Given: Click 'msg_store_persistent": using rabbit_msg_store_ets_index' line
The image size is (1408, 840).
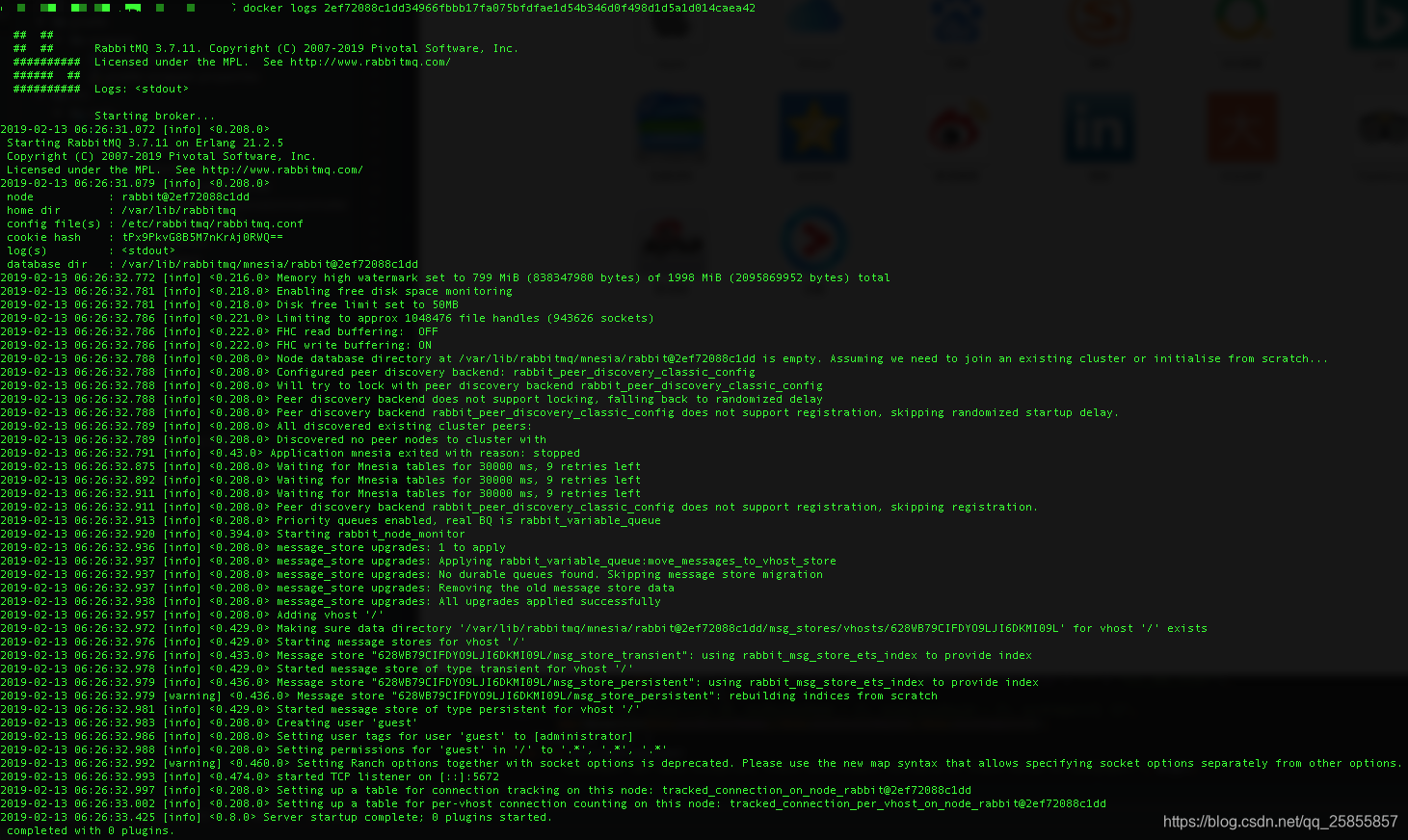Looking at the screenshot, I should point(519,682).
